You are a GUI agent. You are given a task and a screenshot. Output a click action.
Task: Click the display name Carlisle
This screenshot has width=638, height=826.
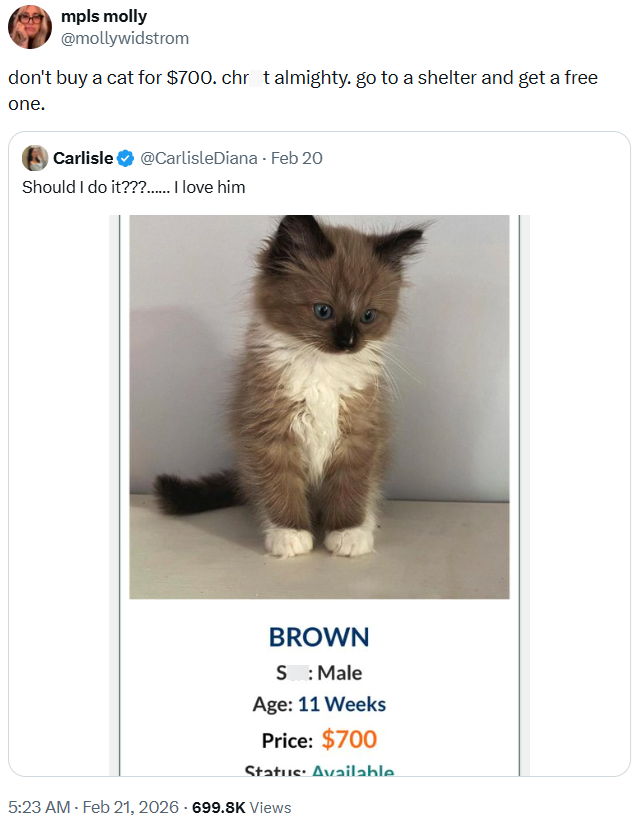82,158
